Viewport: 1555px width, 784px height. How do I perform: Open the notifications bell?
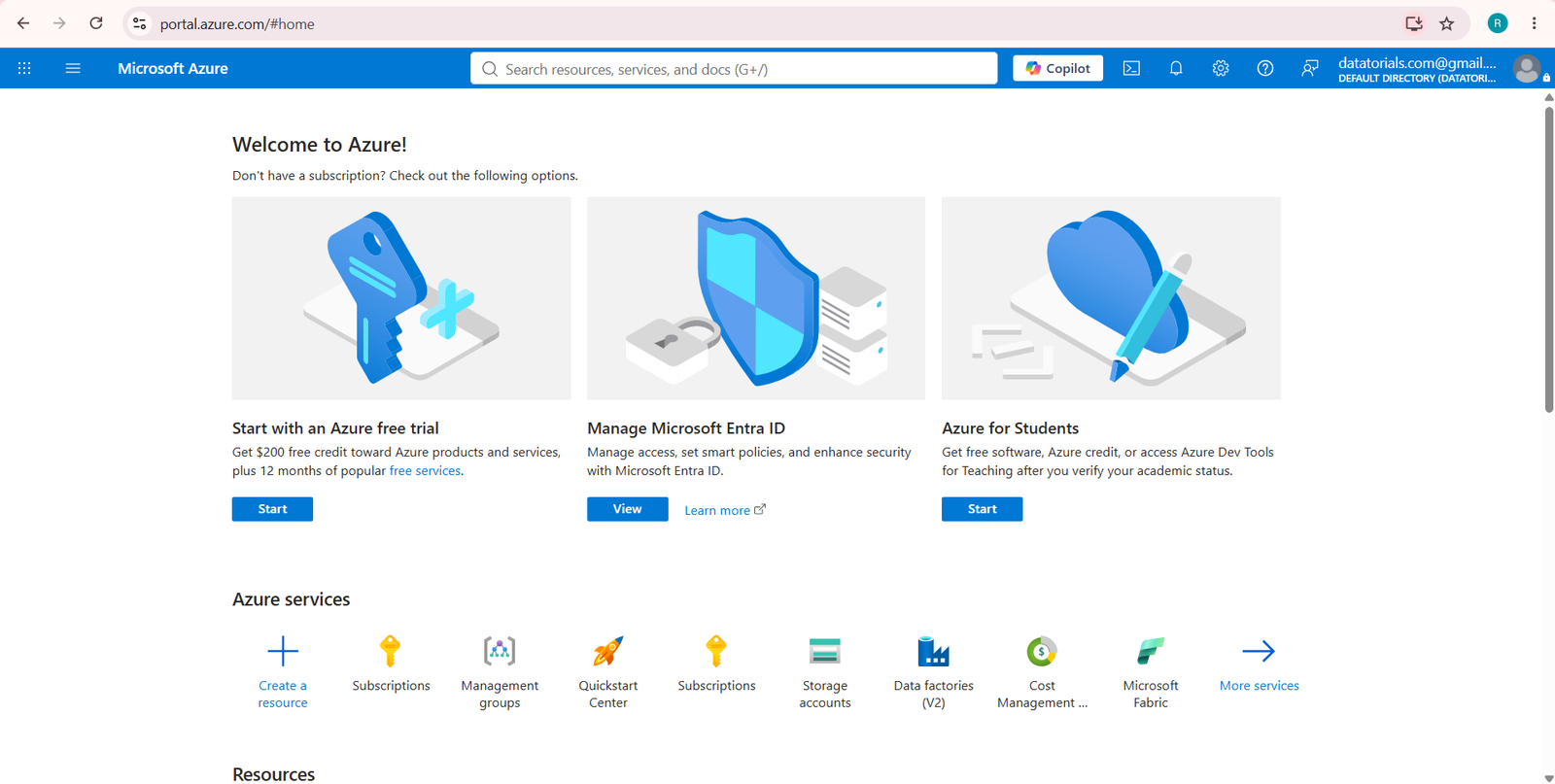1176,68
